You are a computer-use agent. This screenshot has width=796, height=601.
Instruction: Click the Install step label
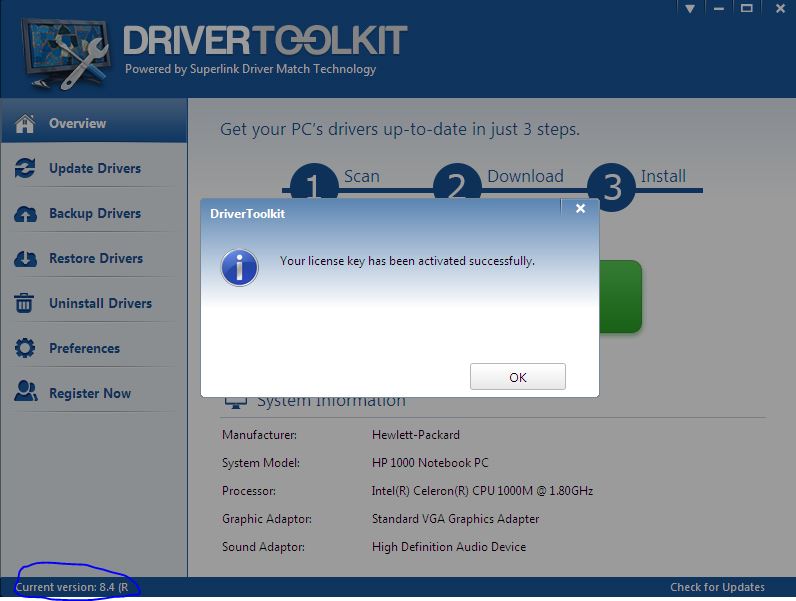tap(663, 176)
